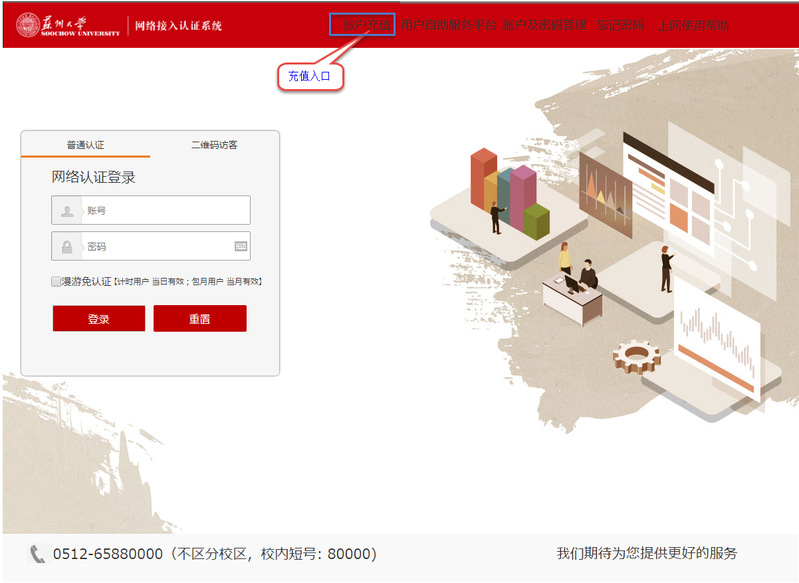Viewport: 799px width, 583px height.
Task: Open the virtual keyboard icon in password field
Action: (241, 246)
